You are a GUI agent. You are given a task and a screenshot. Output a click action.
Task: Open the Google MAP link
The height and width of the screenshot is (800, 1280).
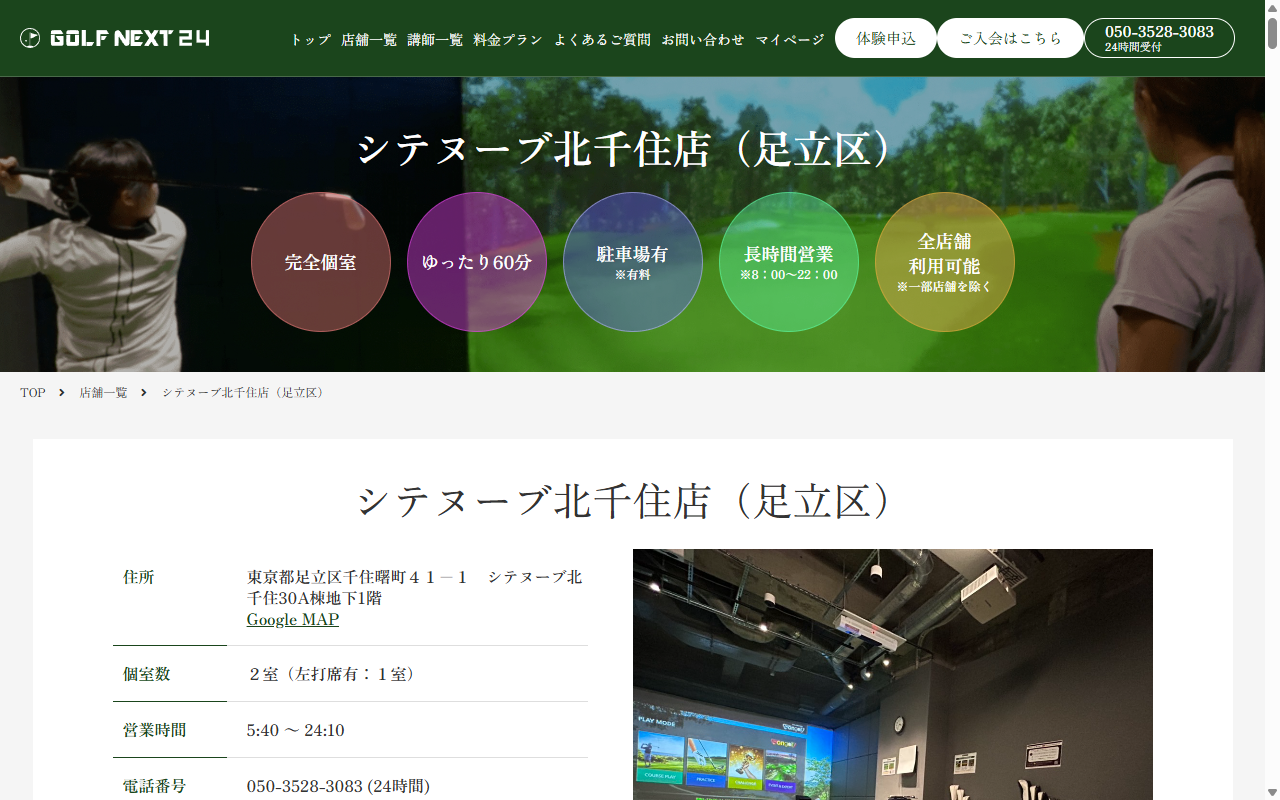point(293,620)
